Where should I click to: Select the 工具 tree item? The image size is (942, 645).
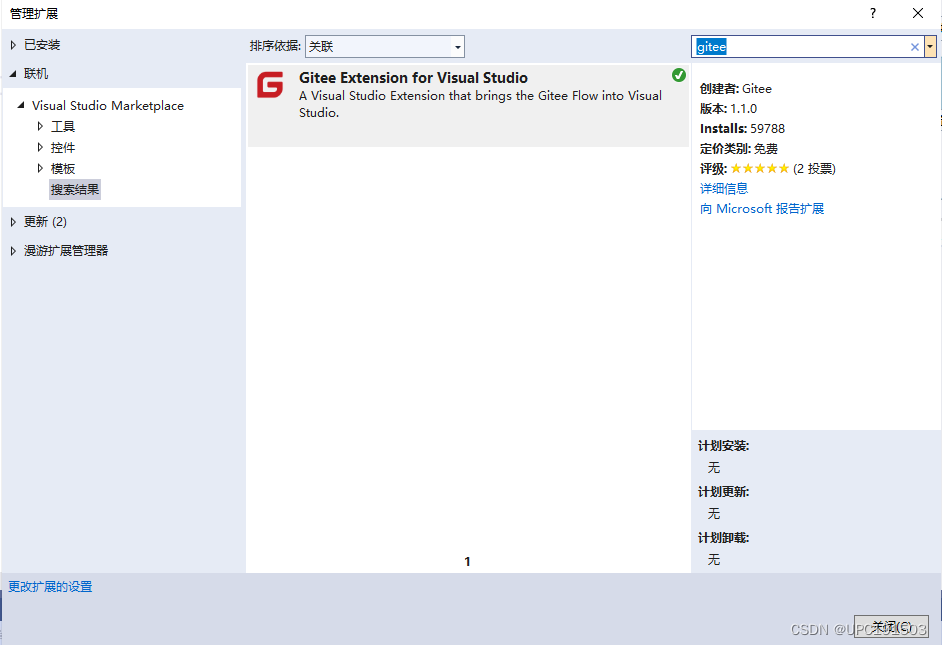pos(63,127)
